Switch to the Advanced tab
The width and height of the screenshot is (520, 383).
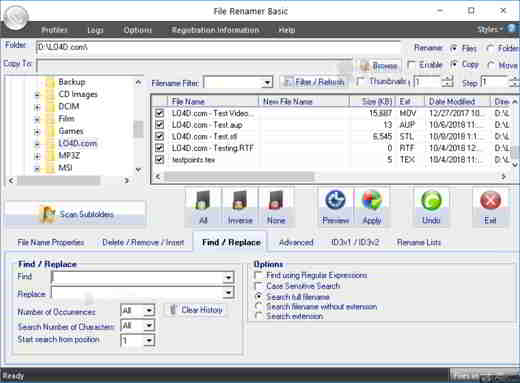point(296,242)
